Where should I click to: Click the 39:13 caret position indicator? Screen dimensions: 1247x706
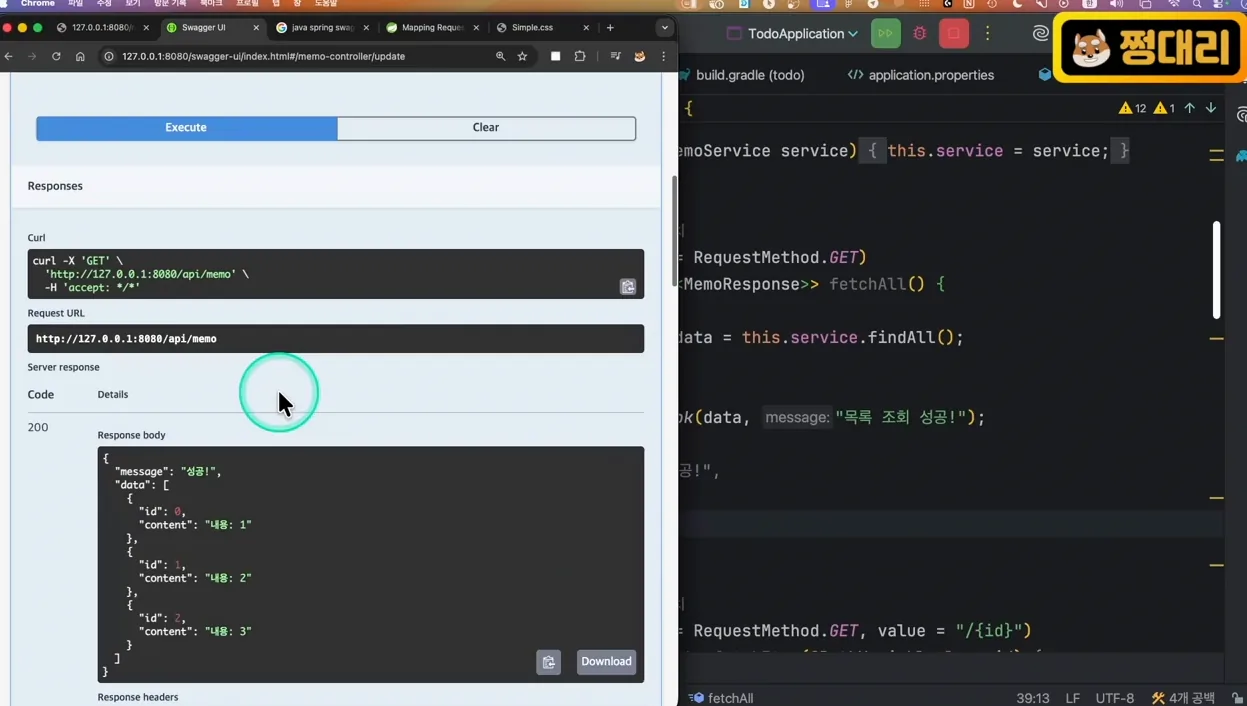pyautogui.click(x=1033, y=698)
